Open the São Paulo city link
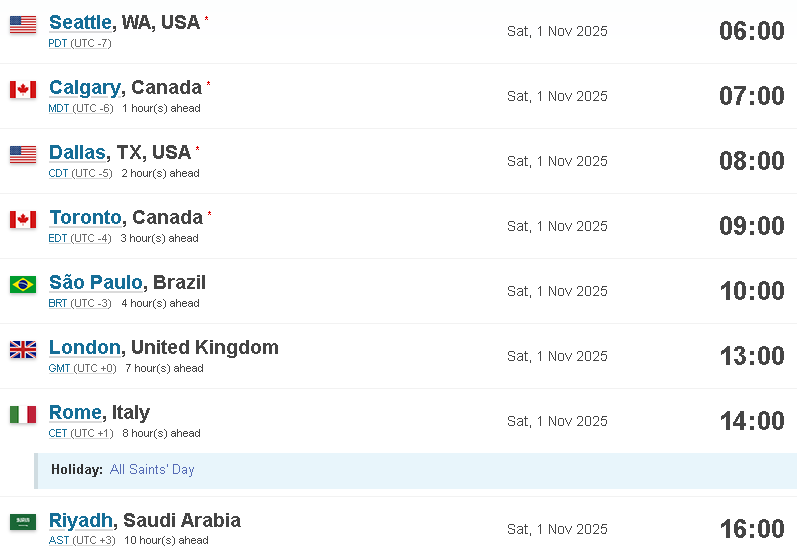Screen dimensions: 797x557 [96, 282]
